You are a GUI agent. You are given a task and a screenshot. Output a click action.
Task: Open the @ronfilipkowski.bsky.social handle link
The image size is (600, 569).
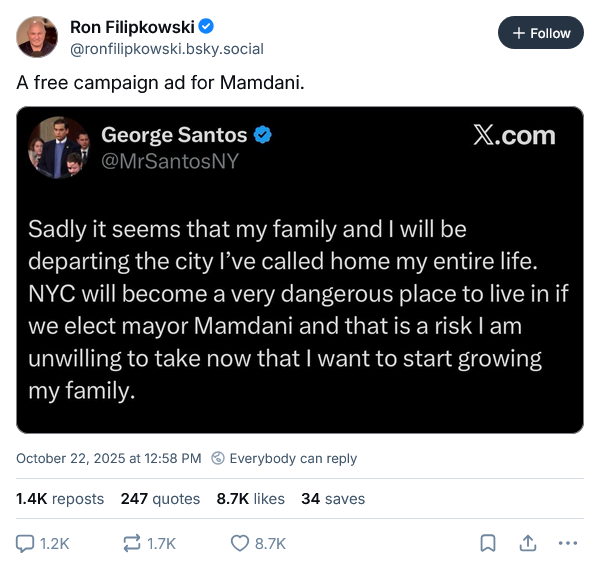click(x=166, y=48)
